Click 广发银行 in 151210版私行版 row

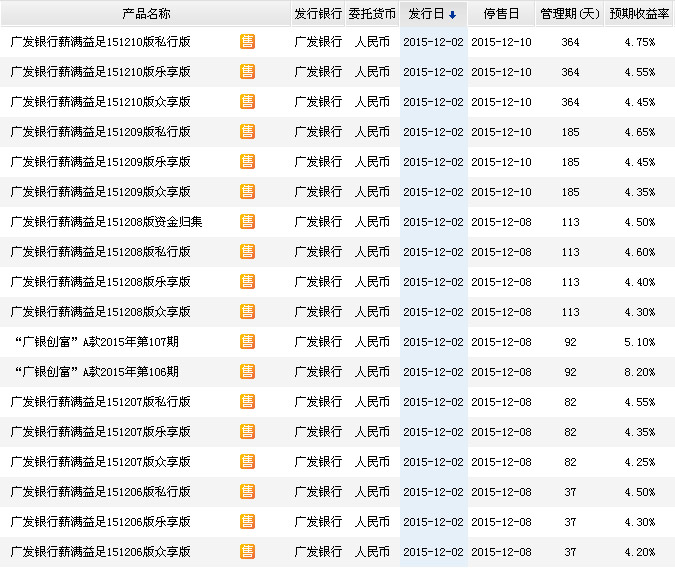coord(318,42)
